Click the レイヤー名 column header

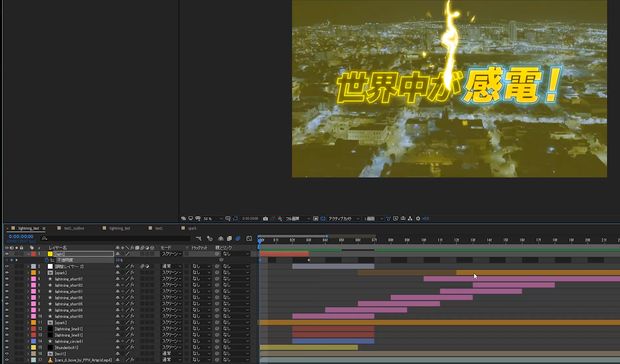pyautogui.click(x=58, y=248)
